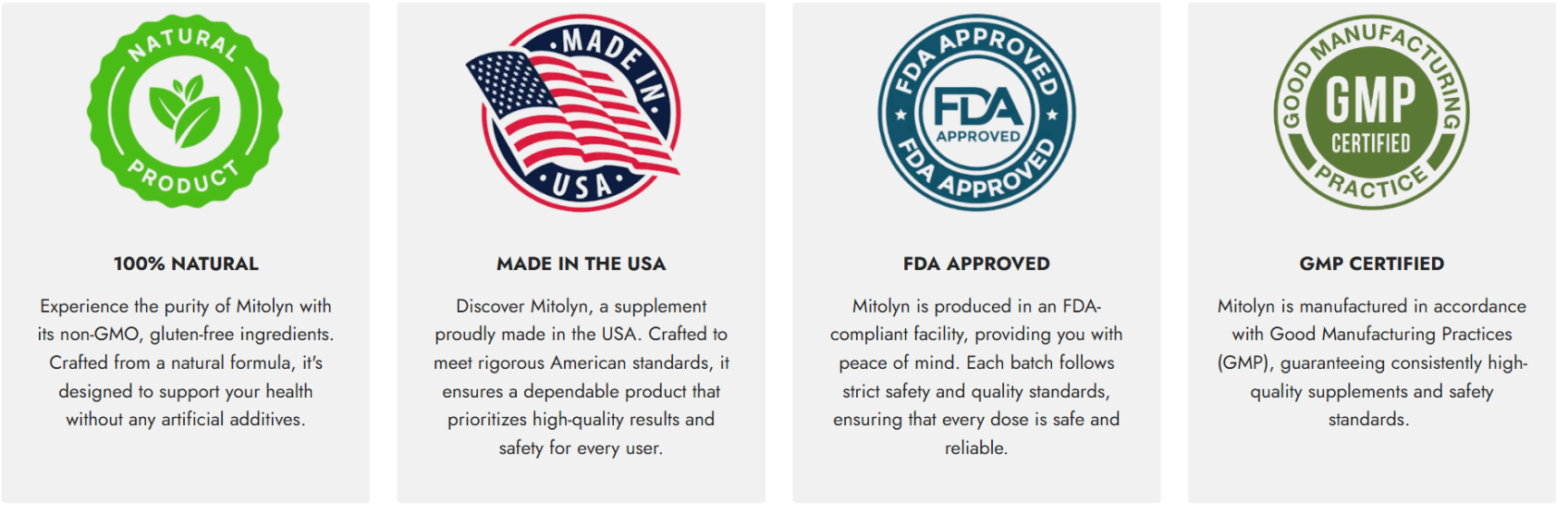
Task: Select the FDA APPROVED heading
Action: click(976, 263)
